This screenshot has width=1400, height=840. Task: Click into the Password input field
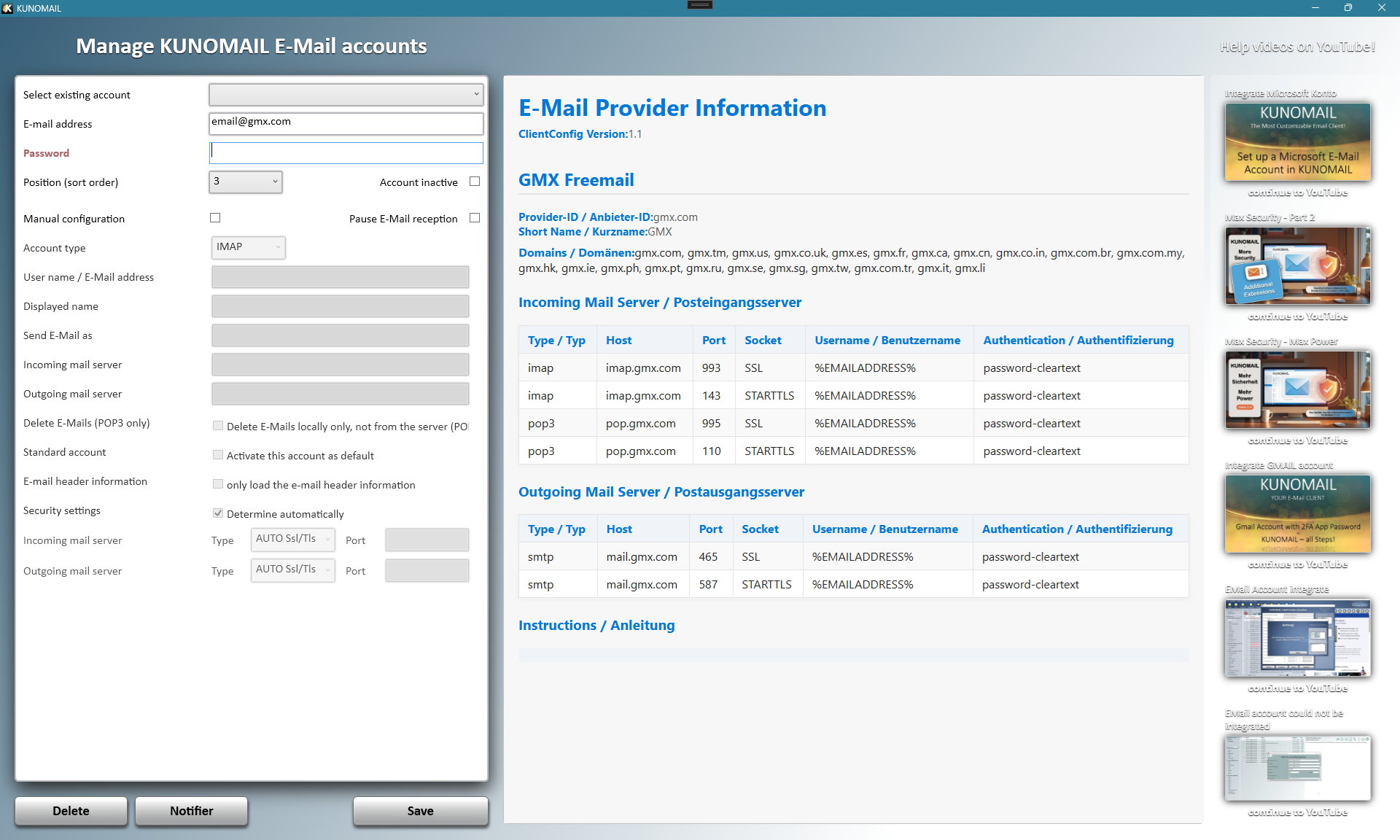[346, 152]
